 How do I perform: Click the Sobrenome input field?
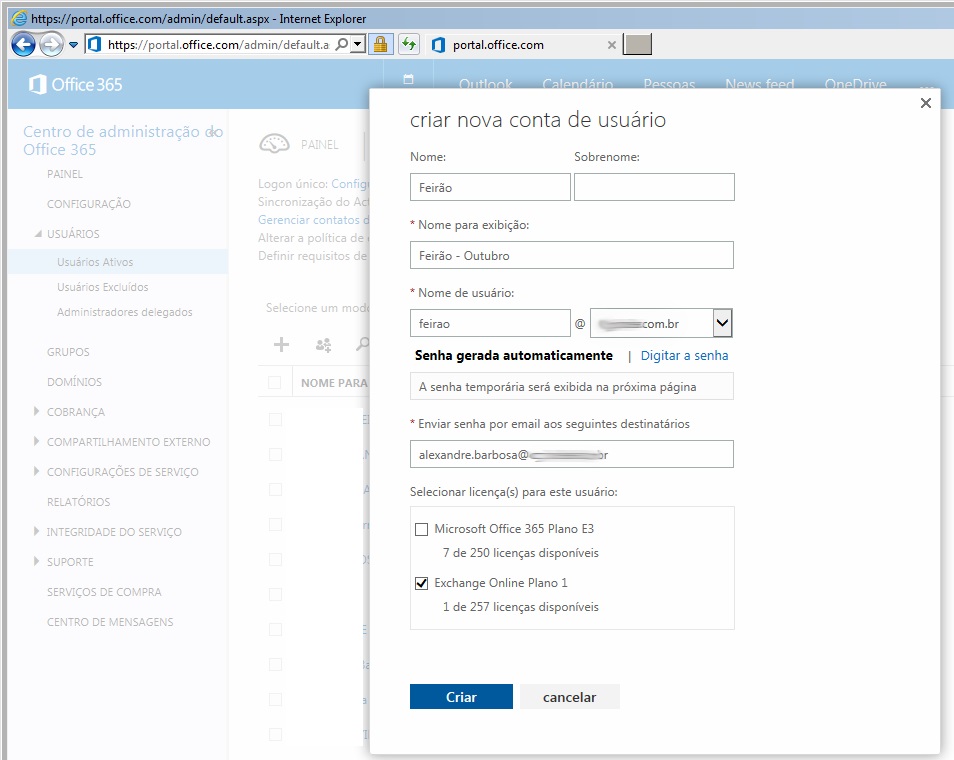pyautogui.click(x=654, y=187)
